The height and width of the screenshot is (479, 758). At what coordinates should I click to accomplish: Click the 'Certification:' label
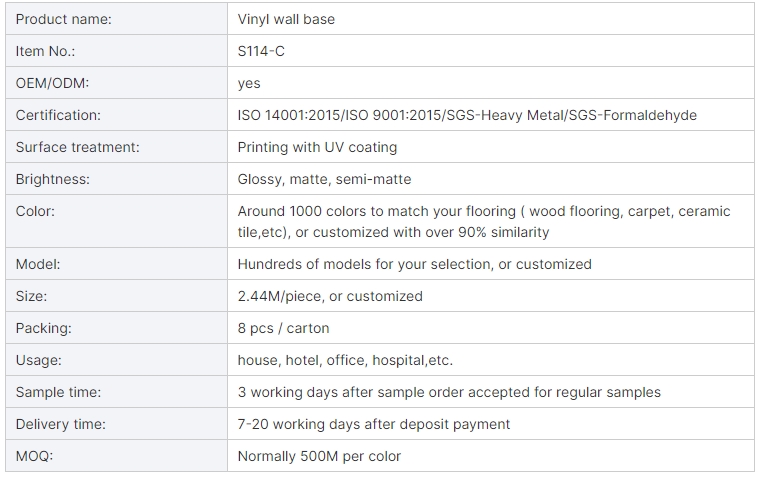click(x=58, y=115)
